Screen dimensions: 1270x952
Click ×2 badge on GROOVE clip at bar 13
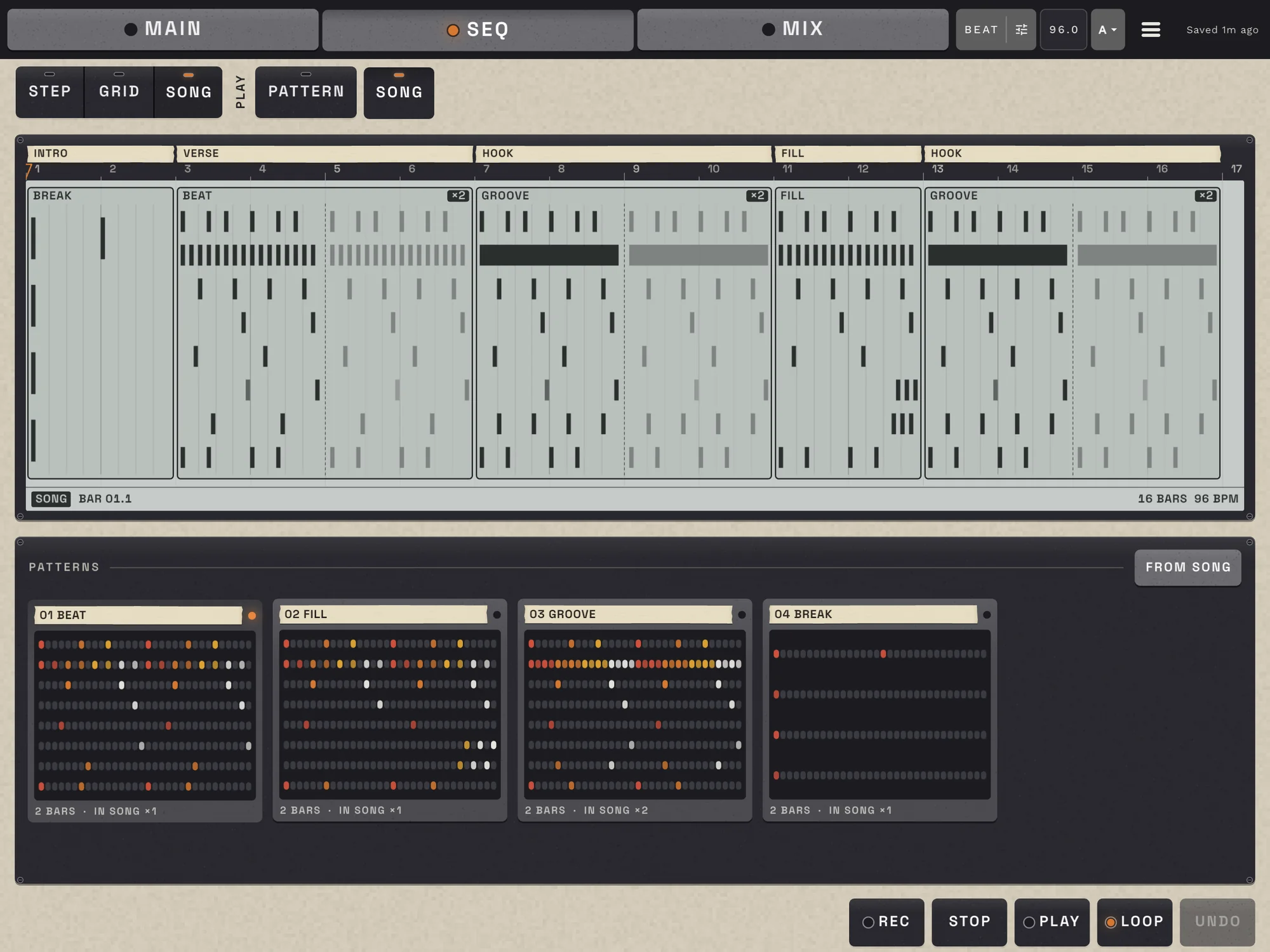pyautogui.click(x=1206, y=195)
